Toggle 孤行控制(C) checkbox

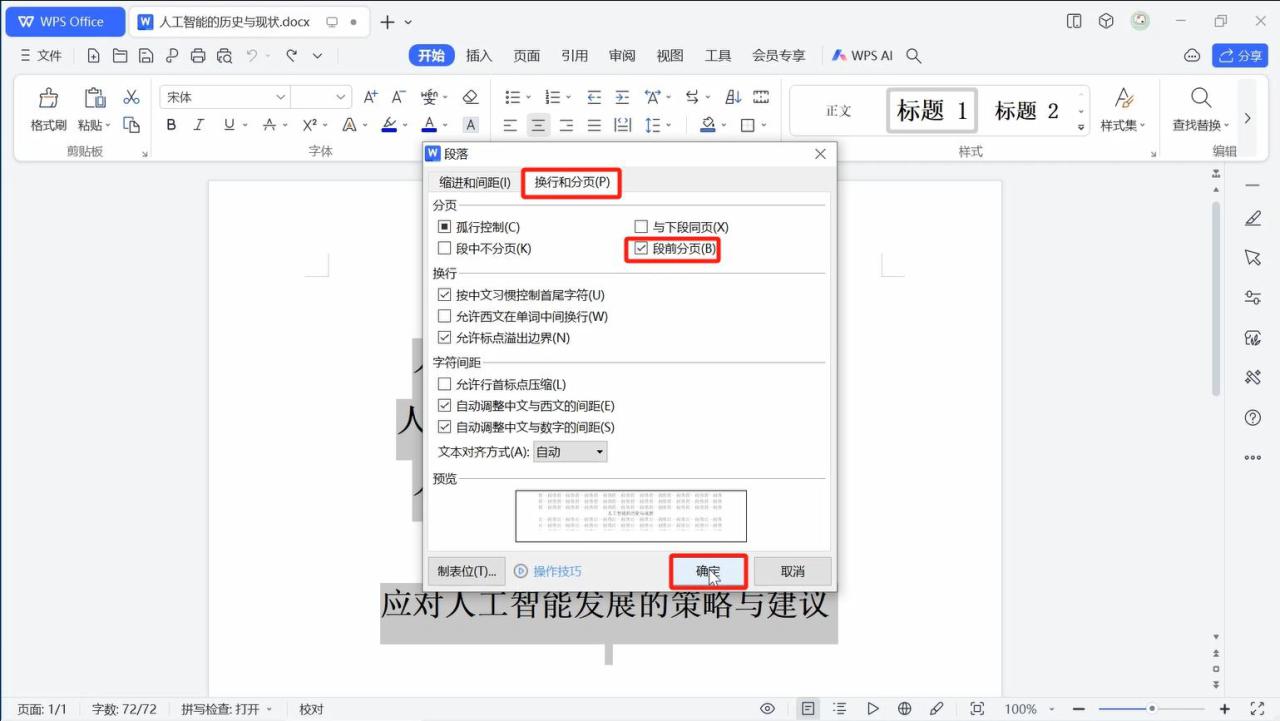pyautogui.click(x=445, y=227)
